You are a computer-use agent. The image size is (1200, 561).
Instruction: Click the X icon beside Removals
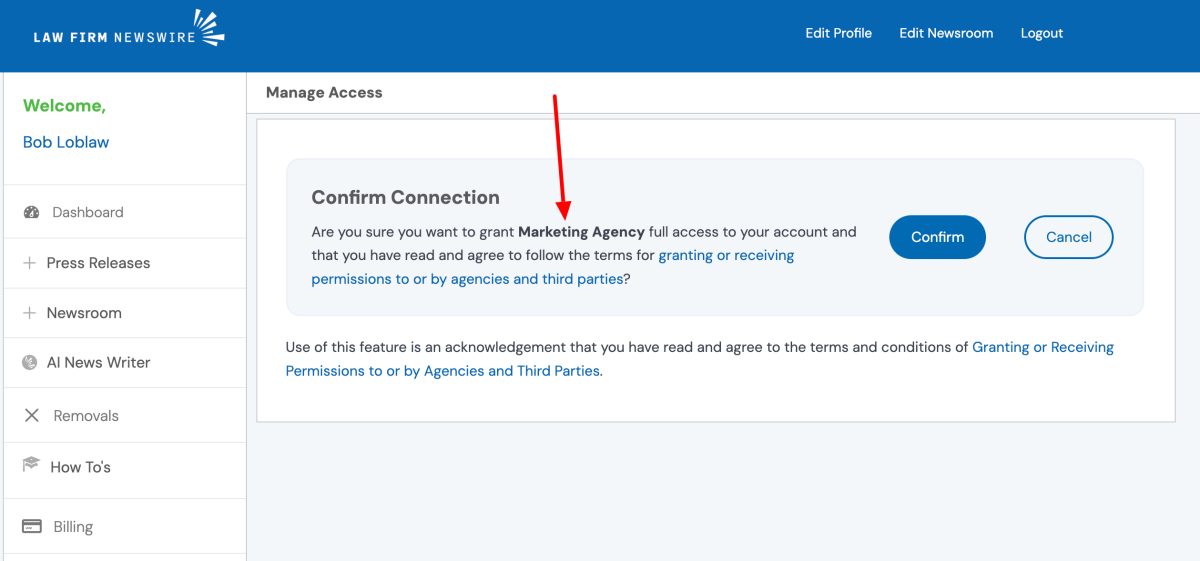(31, 416)
